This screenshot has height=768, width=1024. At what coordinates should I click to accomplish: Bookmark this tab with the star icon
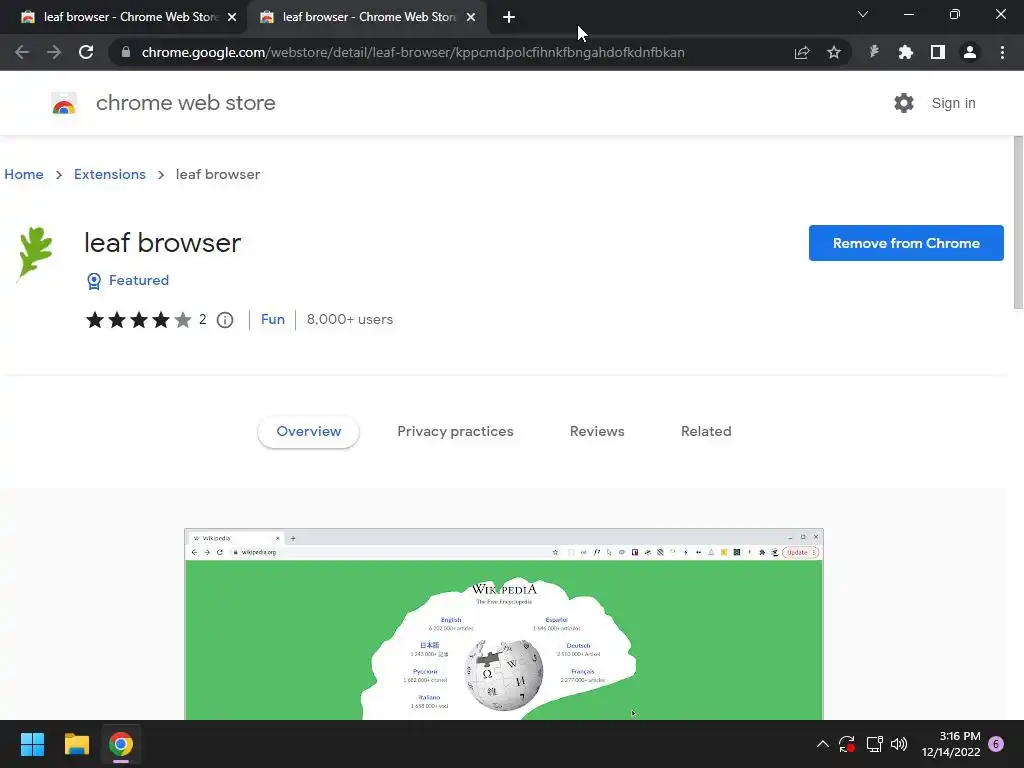coord(834,52)
